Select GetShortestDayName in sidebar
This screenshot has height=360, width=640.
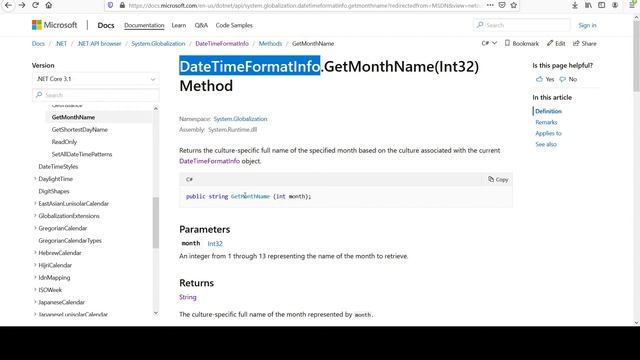pyautogui.click(x=80, y=129)
